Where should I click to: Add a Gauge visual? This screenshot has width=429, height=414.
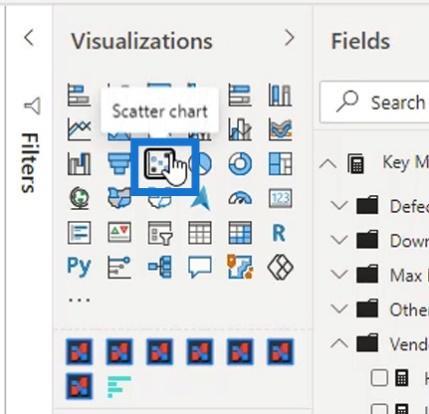pos(240,198)
